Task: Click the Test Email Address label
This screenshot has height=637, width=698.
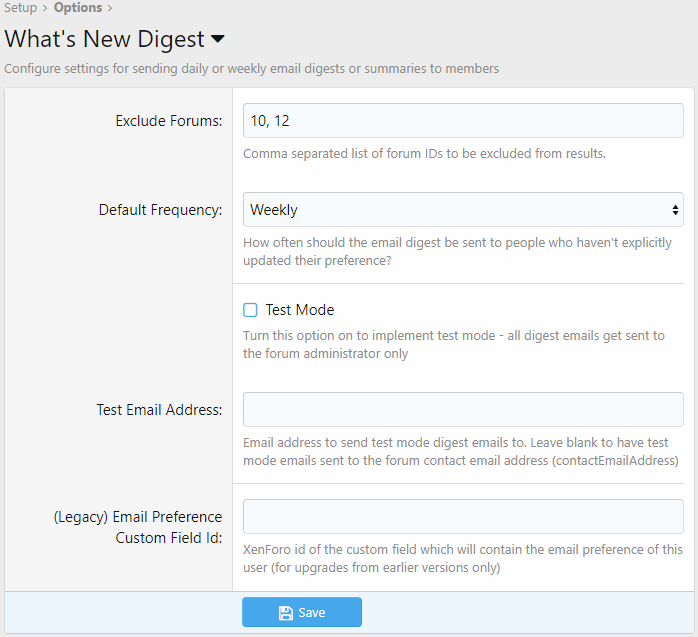Action: click(x=159, y=410)
